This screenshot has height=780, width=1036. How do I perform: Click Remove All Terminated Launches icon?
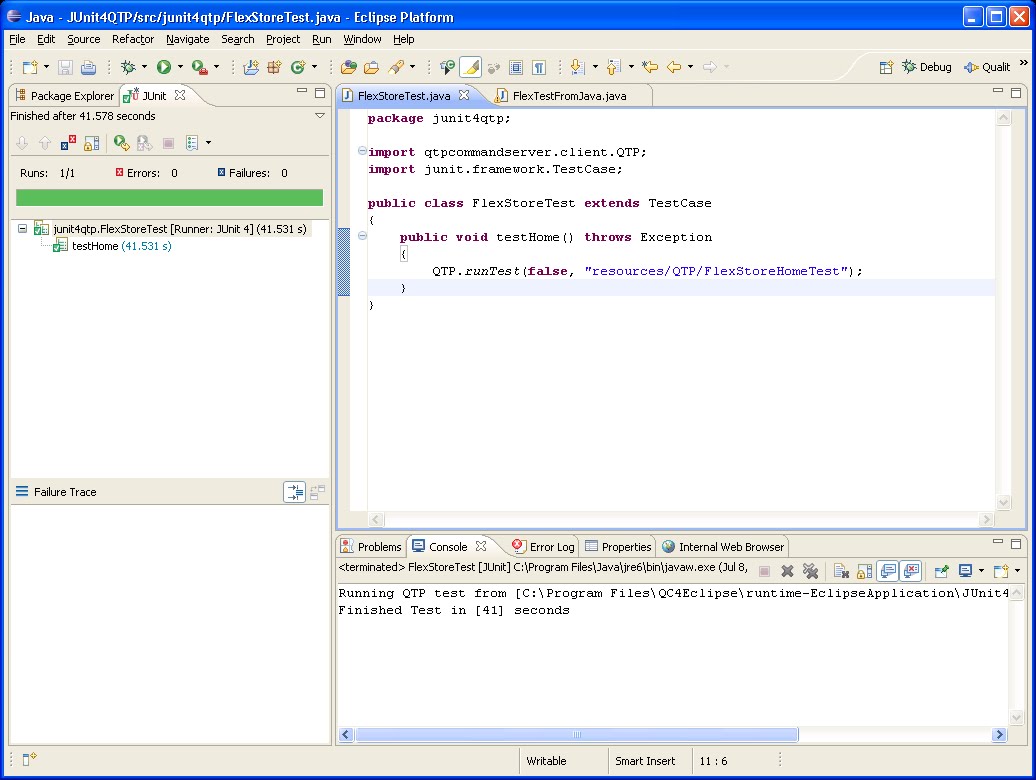pos(810,571)
